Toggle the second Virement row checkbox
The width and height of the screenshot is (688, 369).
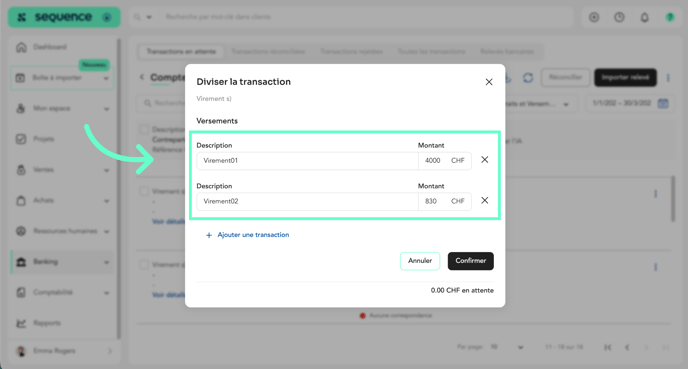point(144,265)
